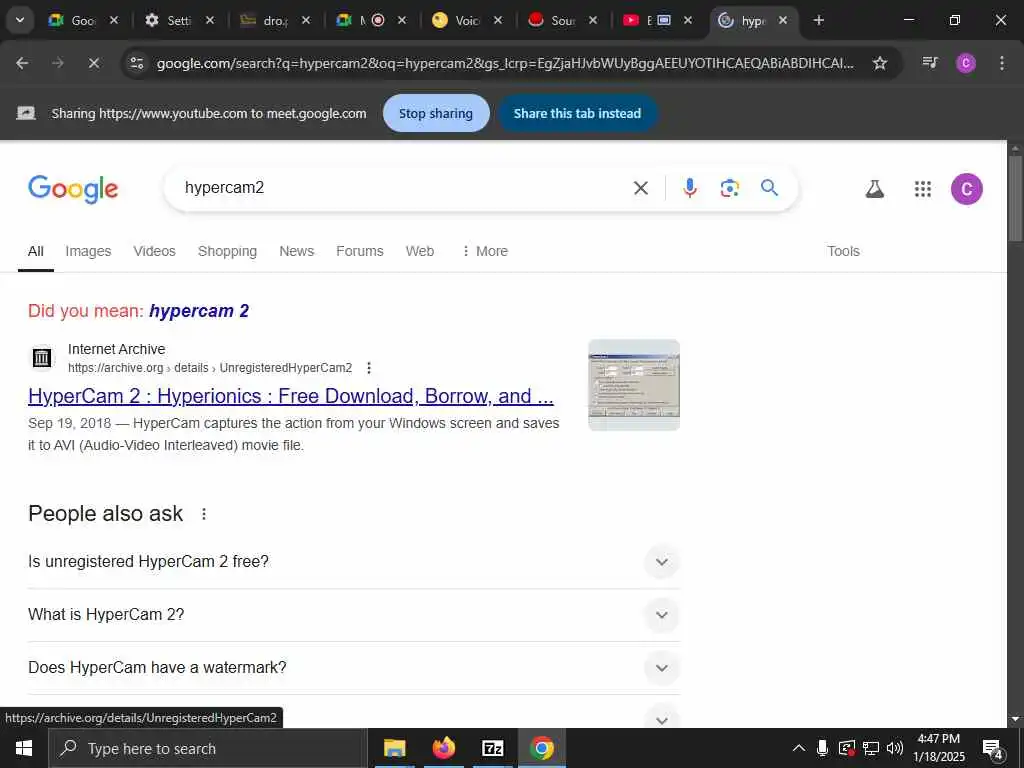Launch Firefox from the taskbar
Viewport: 1024px width, 768px height.
[443, 748]
